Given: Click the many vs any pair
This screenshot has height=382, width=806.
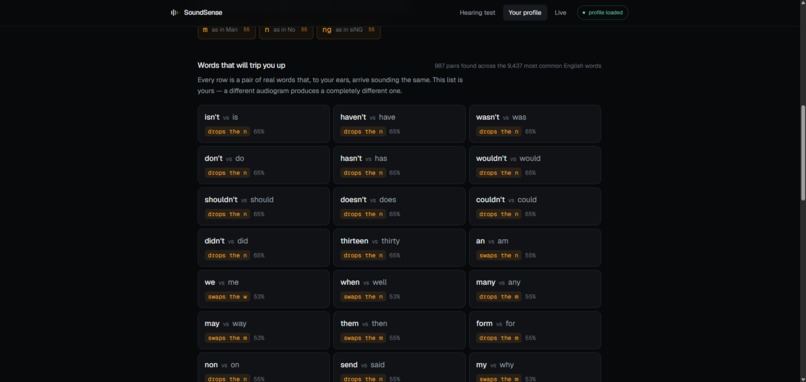Looking at the screenshot, I should 535,289.
